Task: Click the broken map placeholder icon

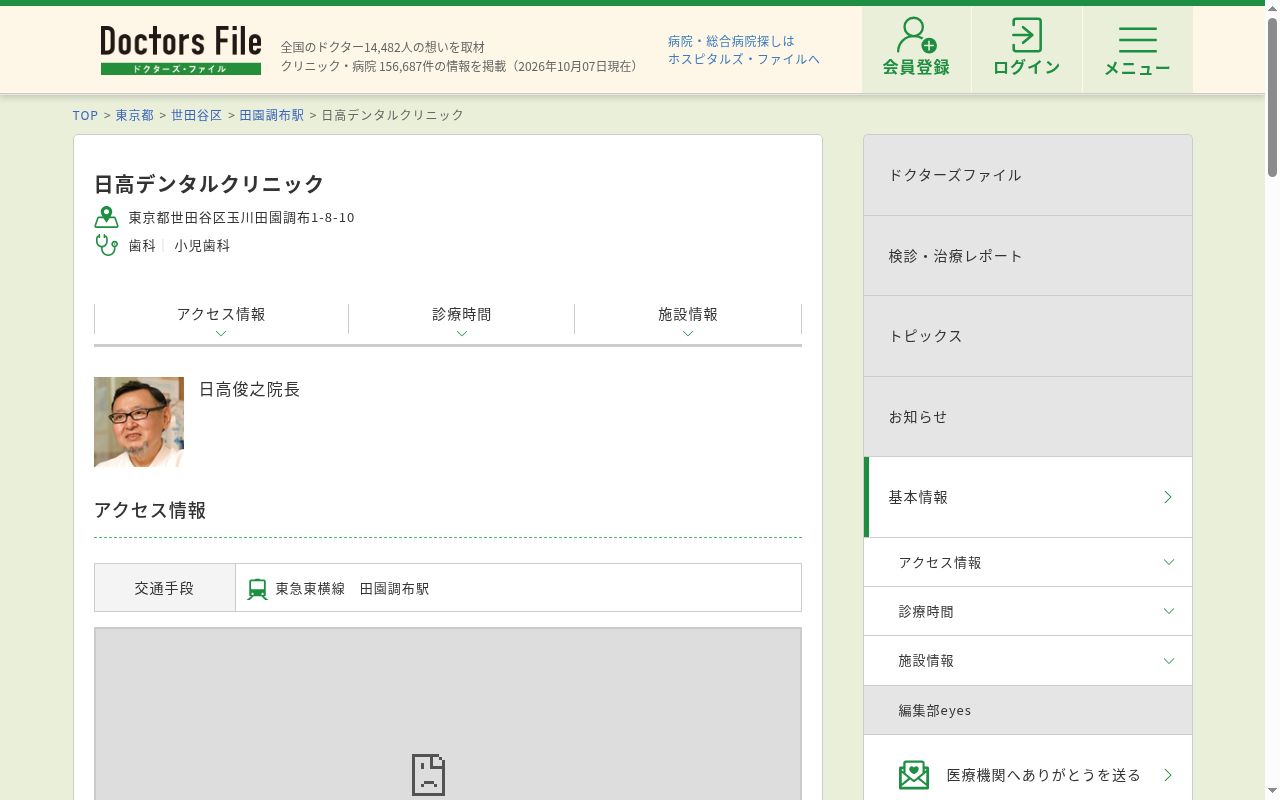Action: [428, 775]
